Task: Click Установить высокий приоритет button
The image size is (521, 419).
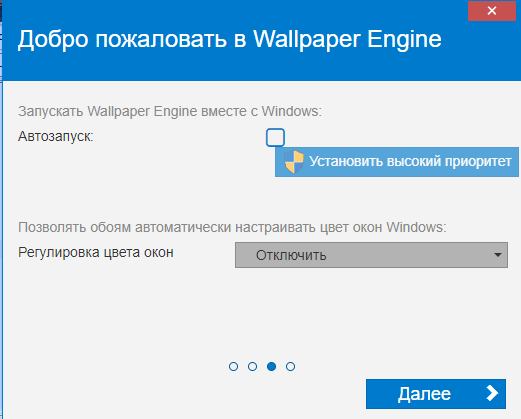Action: click(x=397, y=162)
